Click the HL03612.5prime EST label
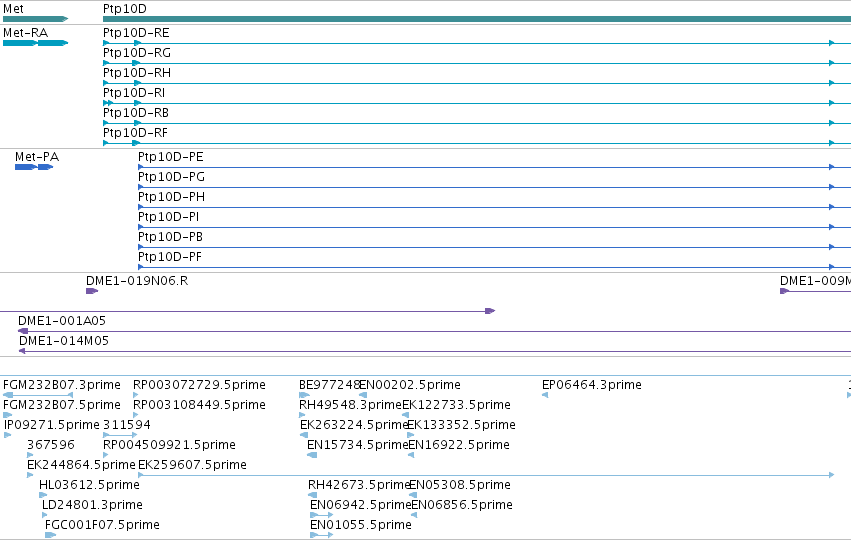 pos(89,485)
